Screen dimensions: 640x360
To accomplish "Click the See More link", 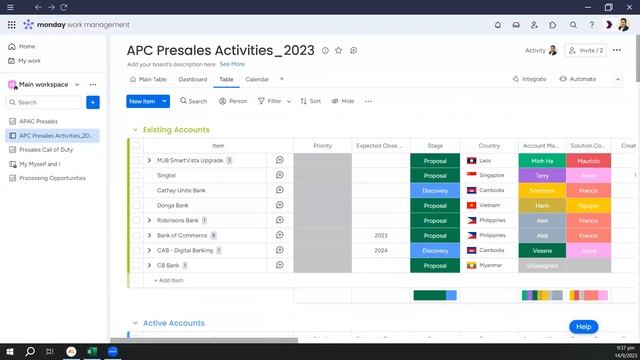I will click(x=232, y=64).
